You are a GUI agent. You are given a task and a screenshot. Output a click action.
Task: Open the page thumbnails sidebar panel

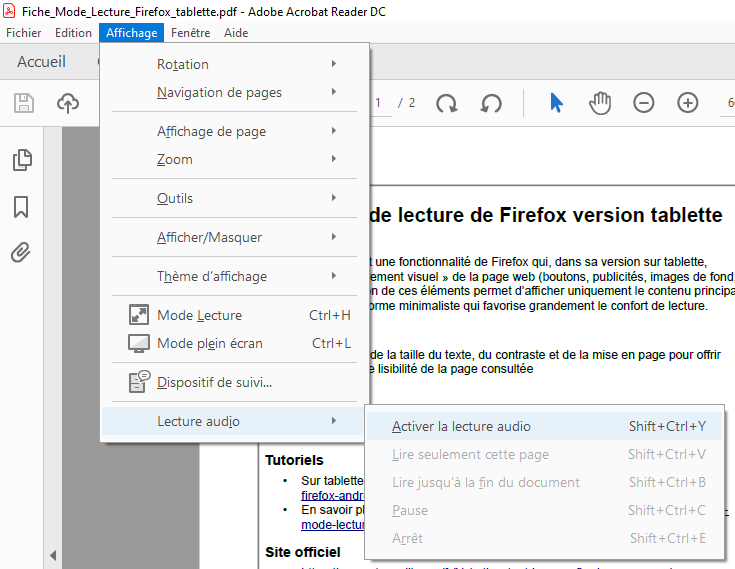coord(21,160)
